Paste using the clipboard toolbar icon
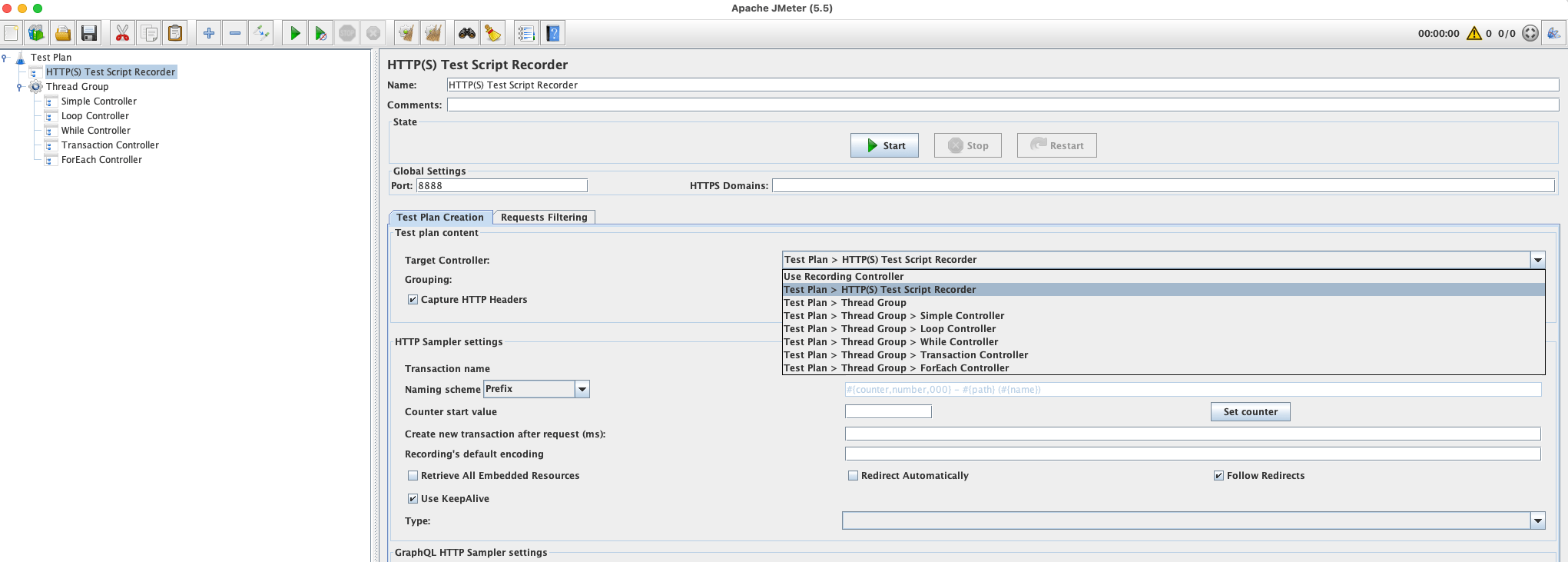The width and height of the screenshot is (1568, 562). coord(175,33)
